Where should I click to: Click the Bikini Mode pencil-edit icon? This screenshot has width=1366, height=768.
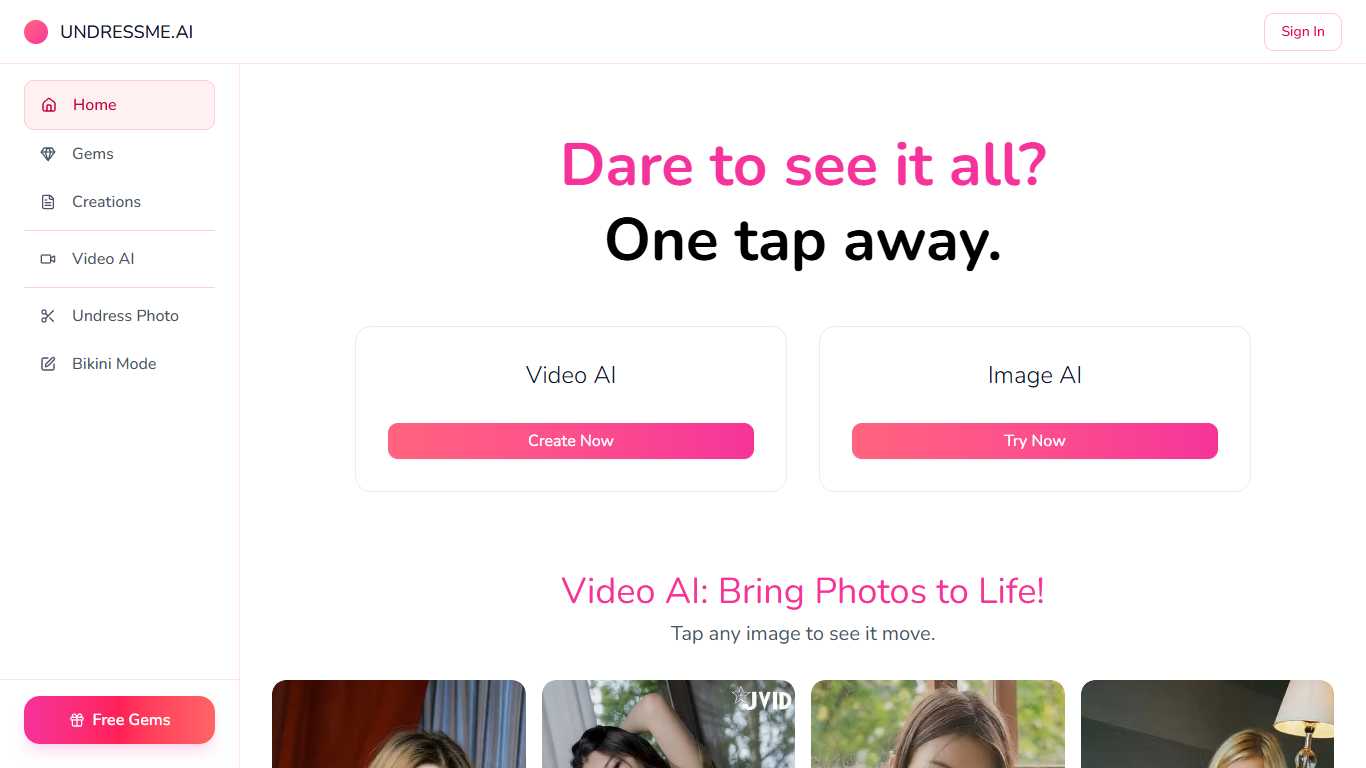point(48,364)
